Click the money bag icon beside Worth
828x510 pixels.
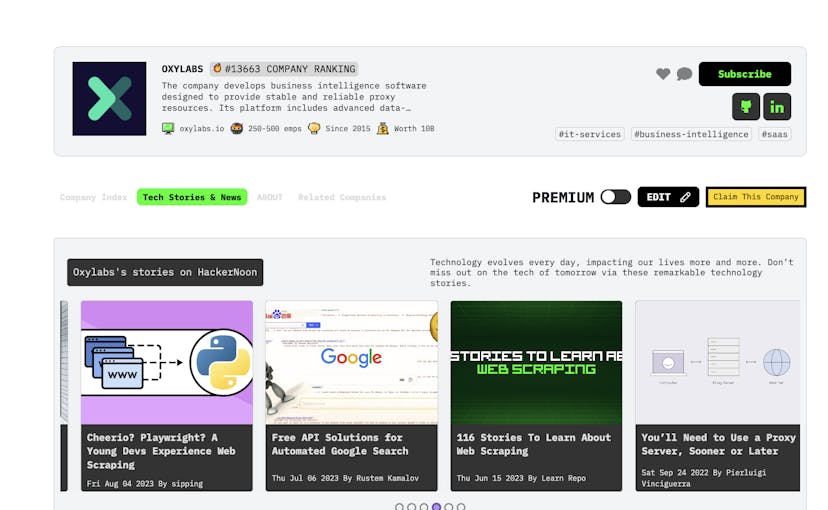[x=383, y=128]
